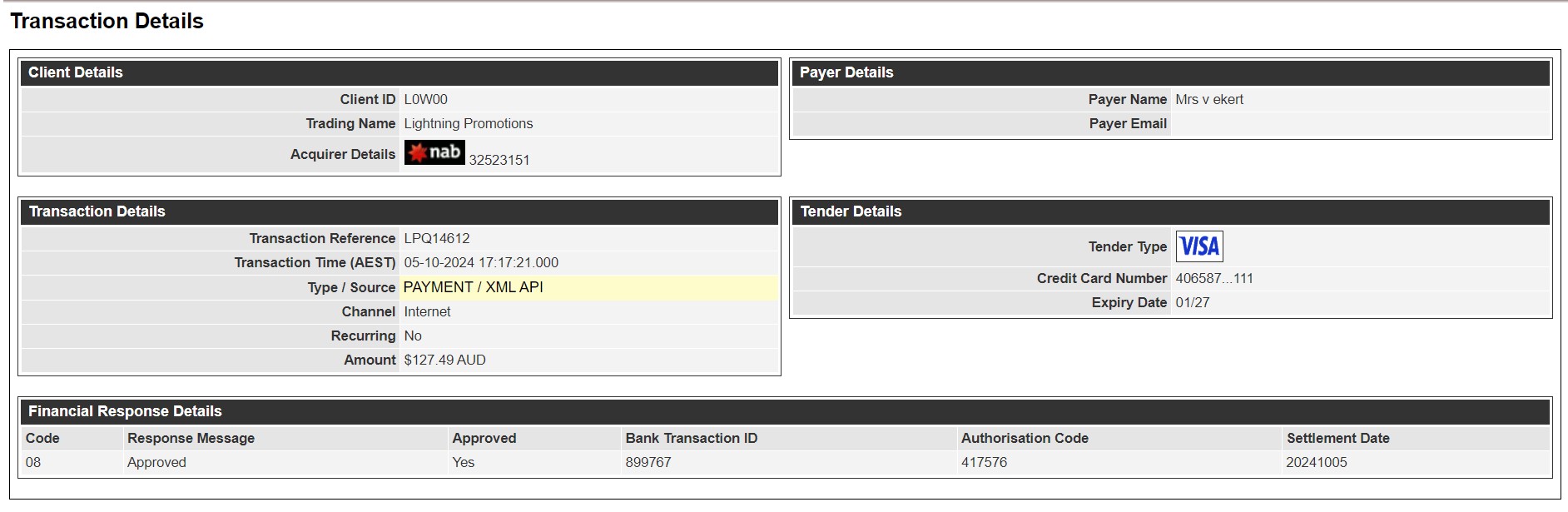Click the acquirer number 32523151
The image size is (1568, 512).
[499, 160]
